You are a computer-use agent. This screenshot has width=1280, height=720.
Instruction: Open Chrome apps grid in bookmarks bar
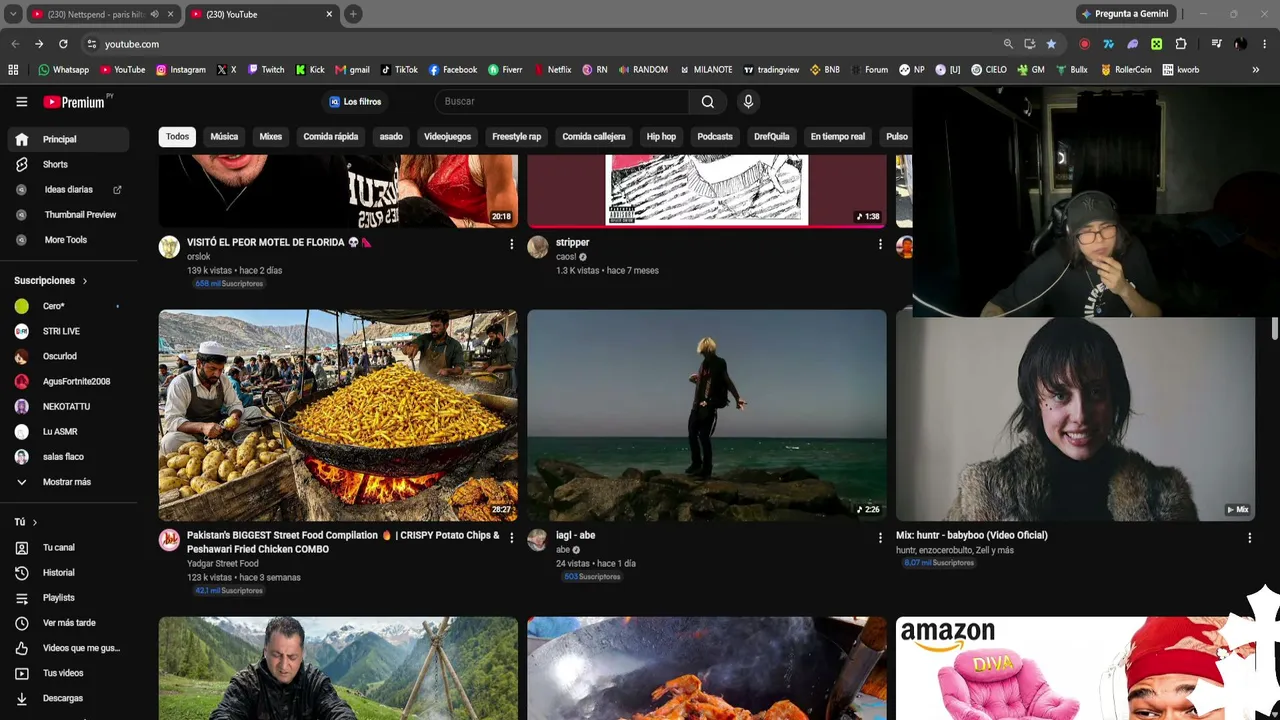13,70
